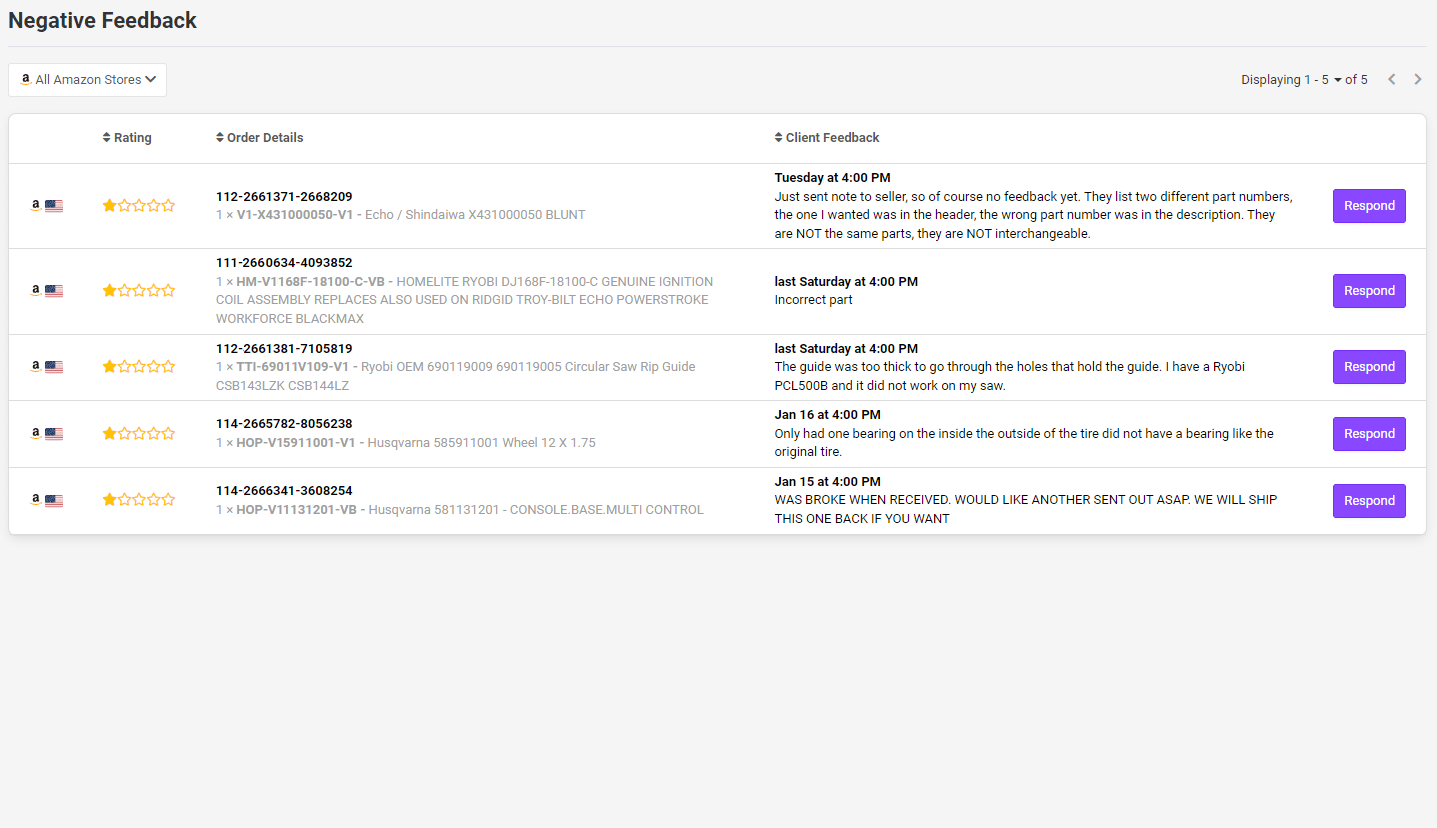The width and height of the screenshot is (1437, 828).
Task: Click the Amazon icon for order 112-2661371-2668209
Action: click(35, 206)
